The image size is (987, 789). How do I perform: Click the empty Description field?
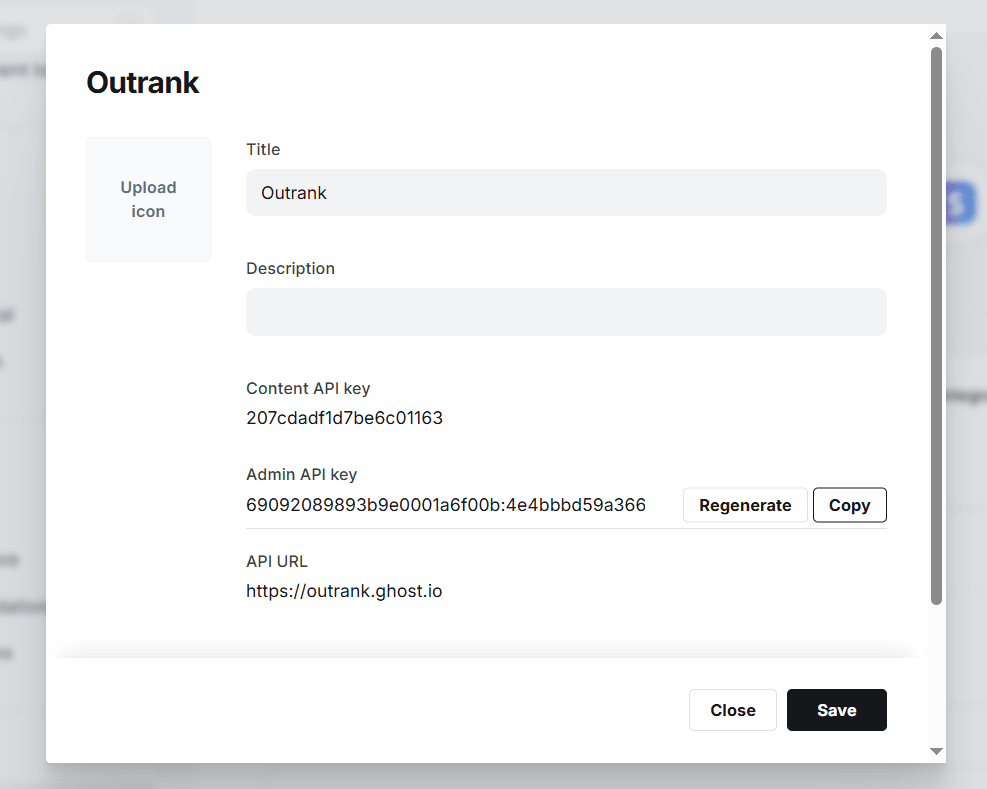click(x=566, y=312)
